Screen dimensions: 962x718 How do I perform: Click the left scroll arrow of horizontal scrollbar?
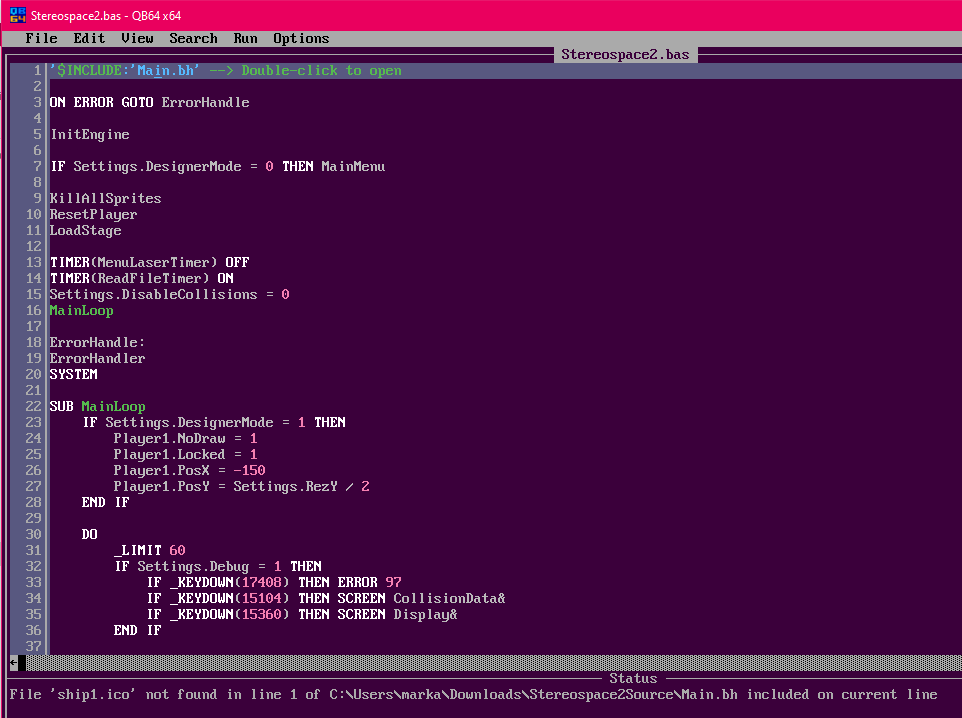click(14, 662)
